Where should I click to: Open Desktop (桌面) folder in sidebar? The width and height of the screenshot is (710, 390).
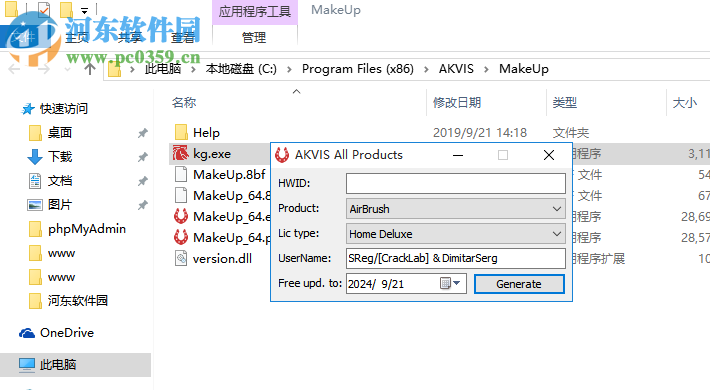(x=60, y=133)
